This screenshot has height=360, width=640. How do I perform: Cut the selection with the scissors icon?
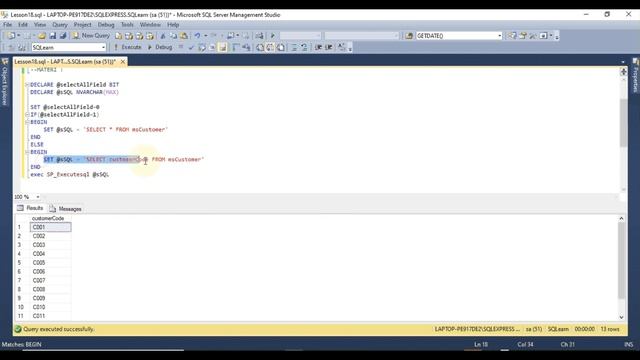pyautogui.click(x=163, y=36)
